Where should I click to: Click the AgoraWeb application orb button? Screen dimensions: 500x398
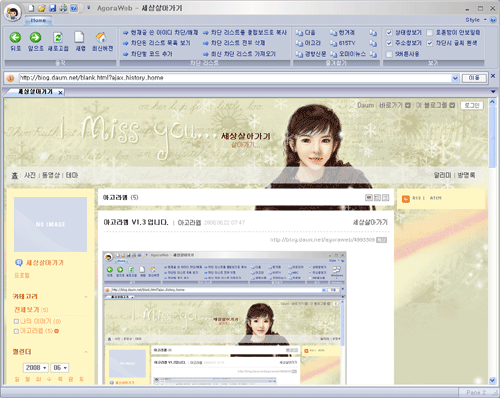13,12
